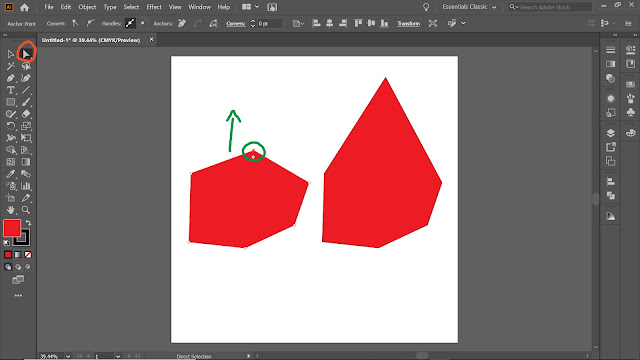Open zoom level dropdown in status bar
The image size is (640, 360).
tap(68, 356)
